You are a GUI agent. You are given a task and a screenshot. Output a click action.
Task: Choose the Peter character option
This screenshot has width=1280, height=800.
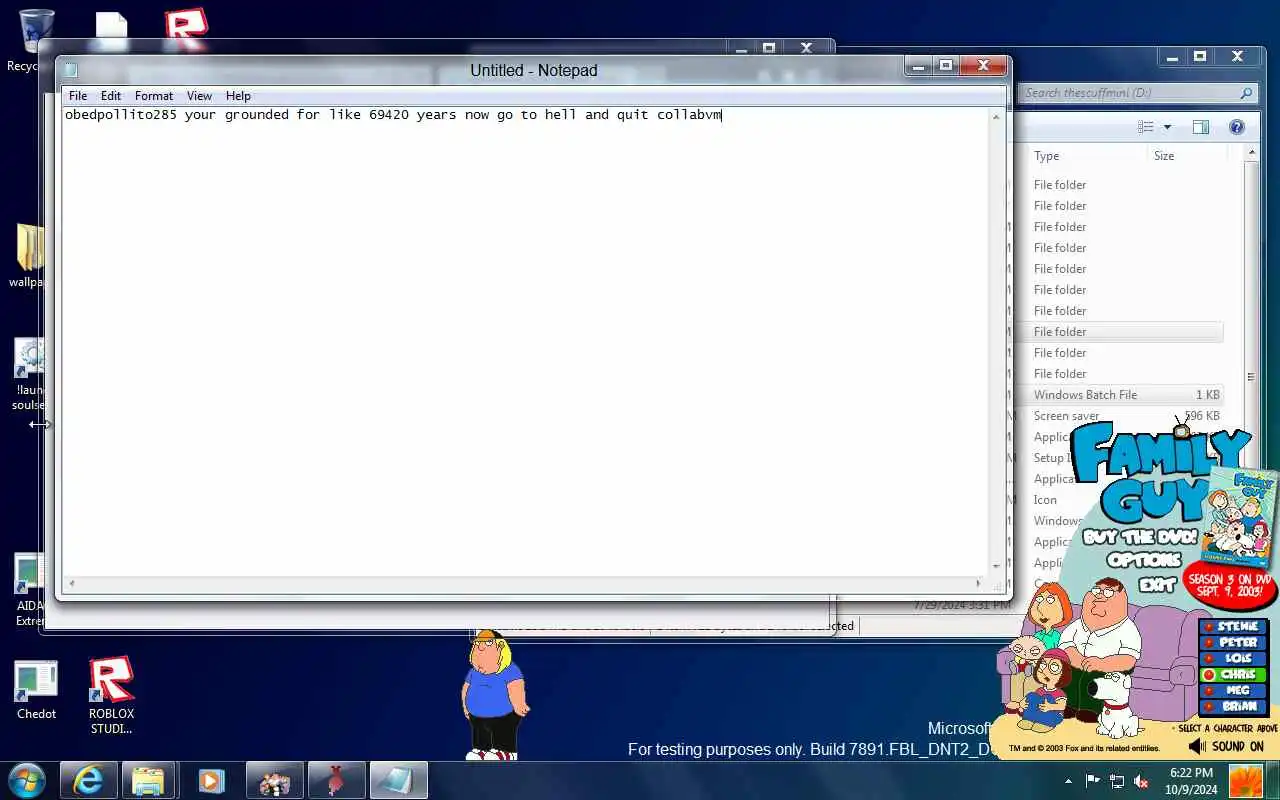tap(1231, 642)
